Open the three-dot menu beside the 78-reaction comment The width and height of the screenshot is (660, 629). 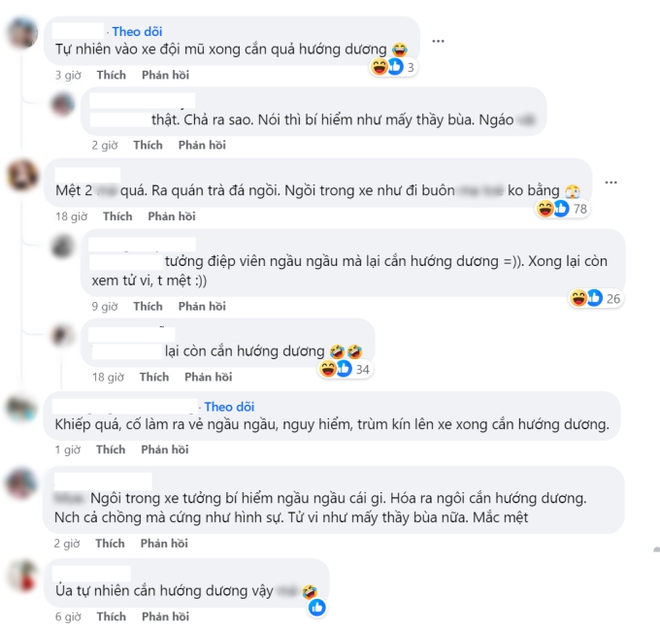pyautogui.click(x=611, y=182)
